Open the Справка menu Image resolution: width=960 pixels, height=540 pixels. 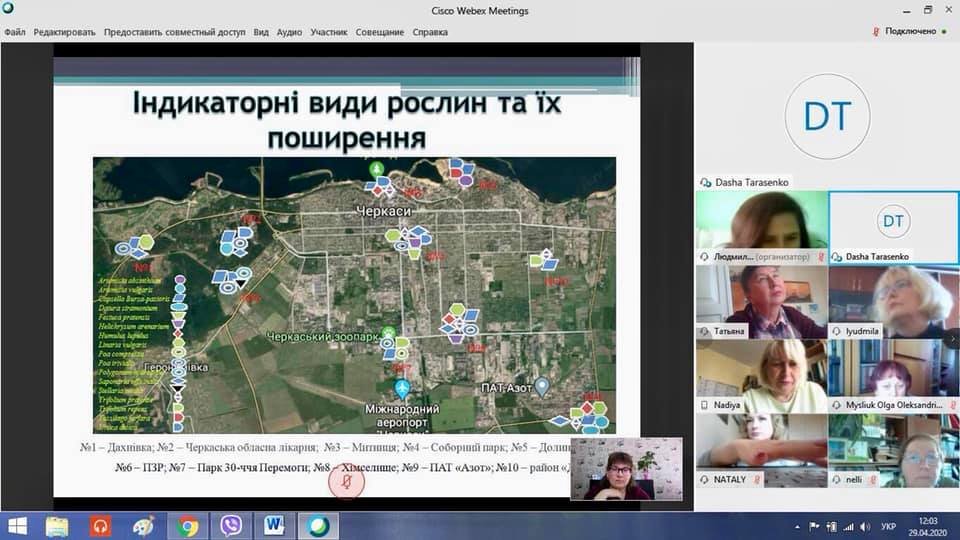click(x=430, y=32)
